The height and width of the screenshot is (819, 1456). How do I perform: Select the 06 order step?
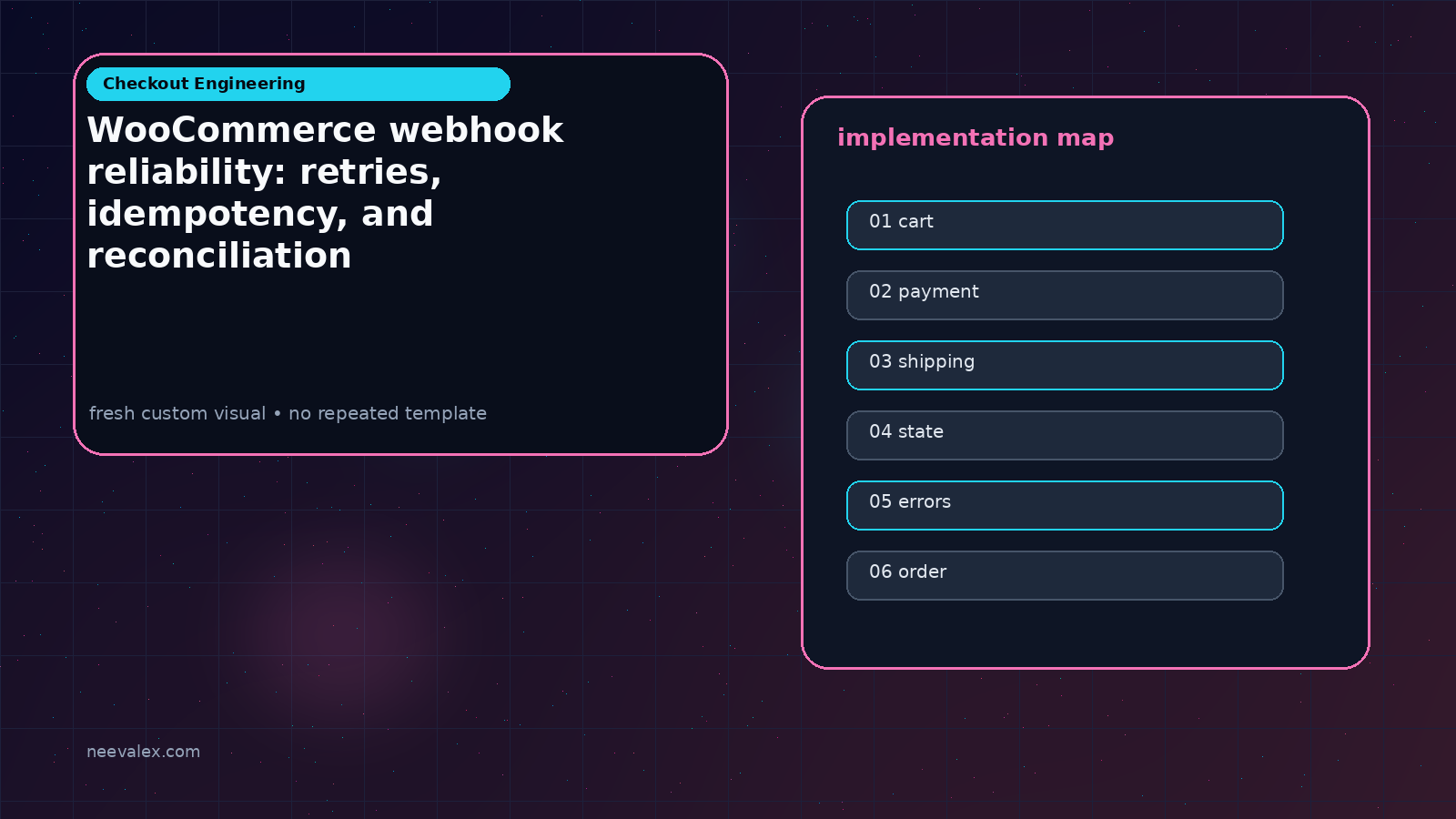(1065, 575)
